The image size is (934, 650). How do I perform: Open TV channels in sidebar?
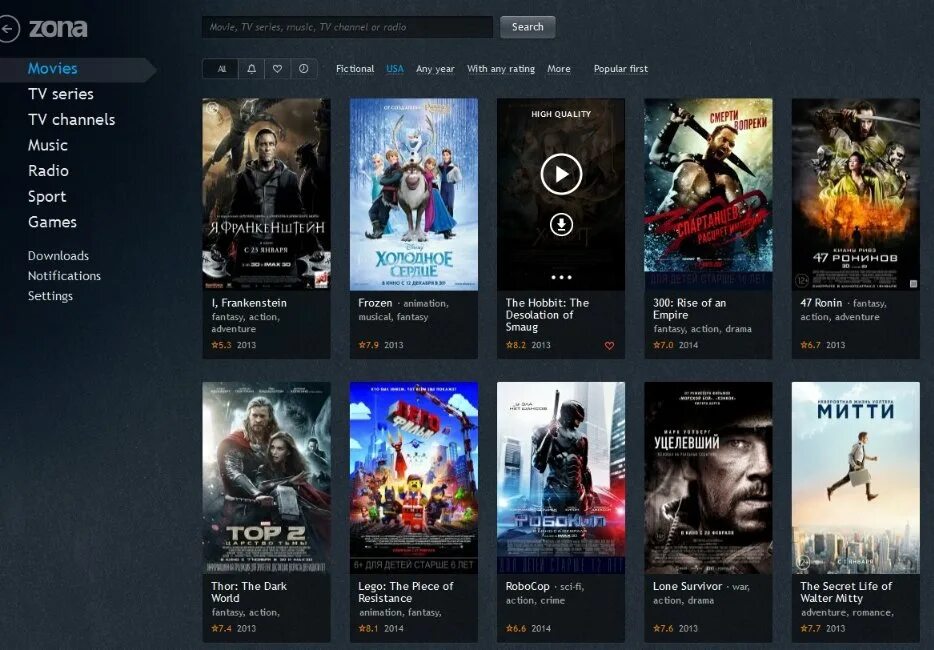coord(71,120)
